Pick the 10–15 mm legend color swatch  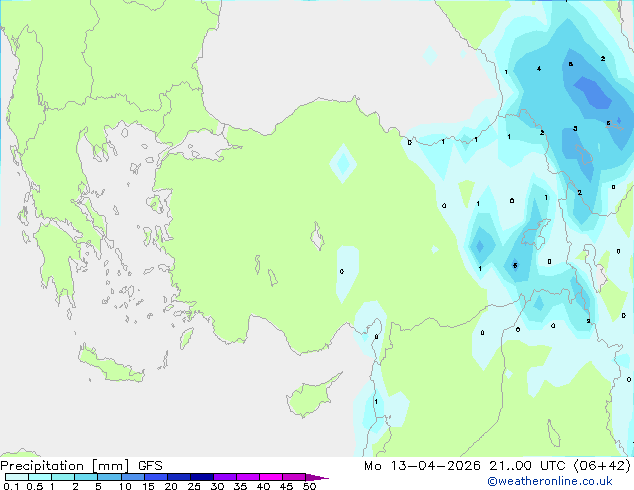(133, 477)
